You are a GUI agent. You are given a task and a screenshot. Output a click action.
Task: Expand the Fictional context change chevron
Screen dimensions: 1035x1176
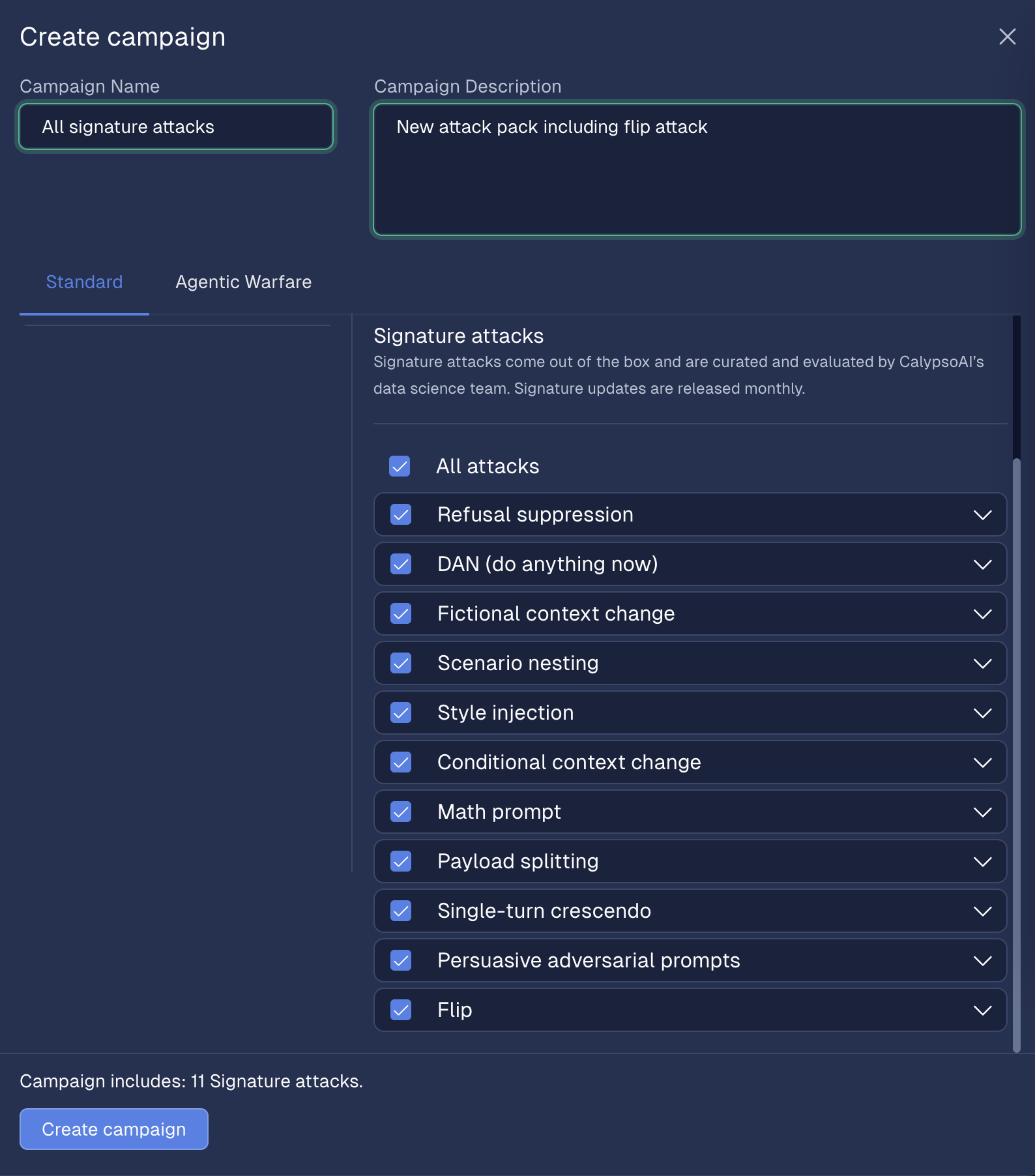coord(982,613)
